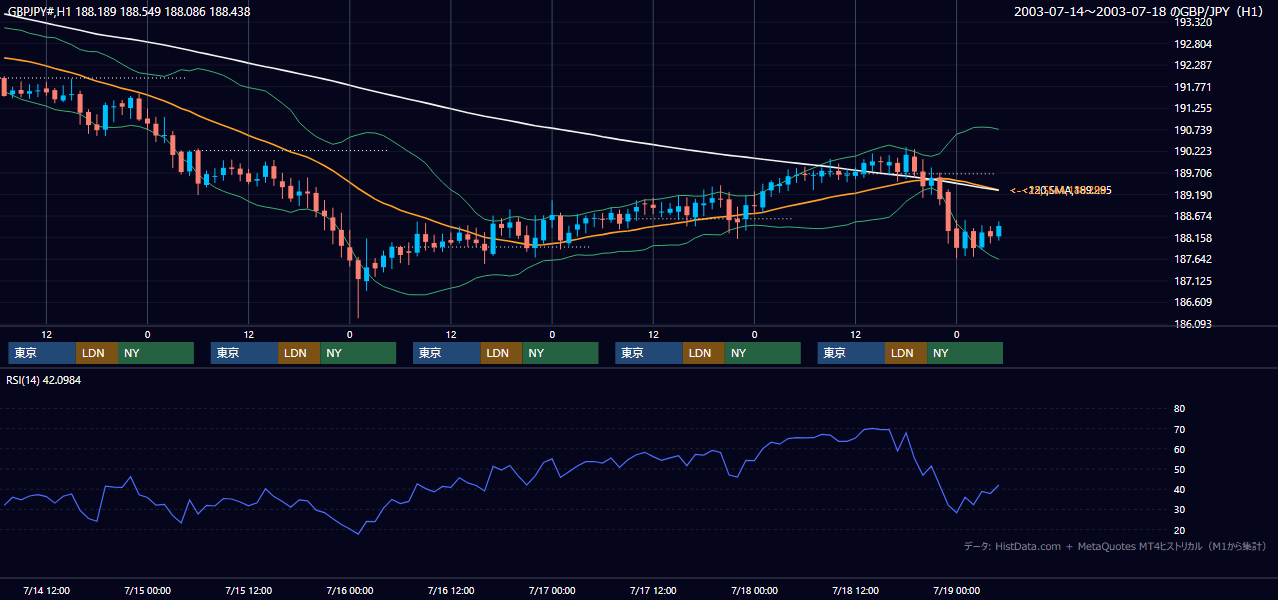Image resolution: width=1278 pixels, height=600 pixels.
Task: Click the NY session block above 7/17 00:00
Action: tap(560, 353)
